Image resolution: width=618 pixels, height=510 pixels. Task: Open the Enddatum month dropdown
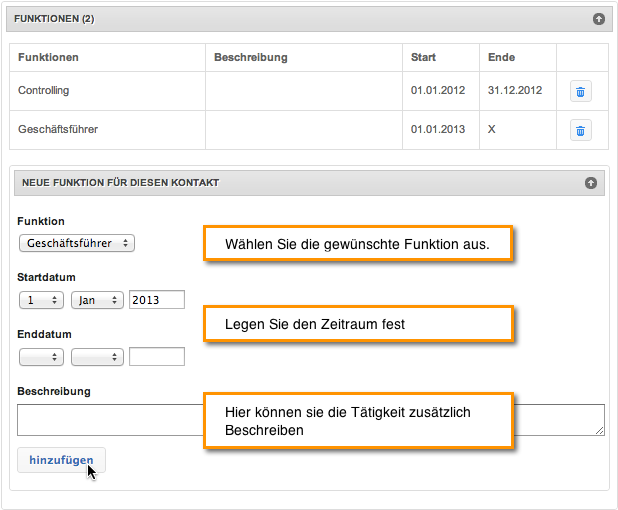click(x=97, y=357)
